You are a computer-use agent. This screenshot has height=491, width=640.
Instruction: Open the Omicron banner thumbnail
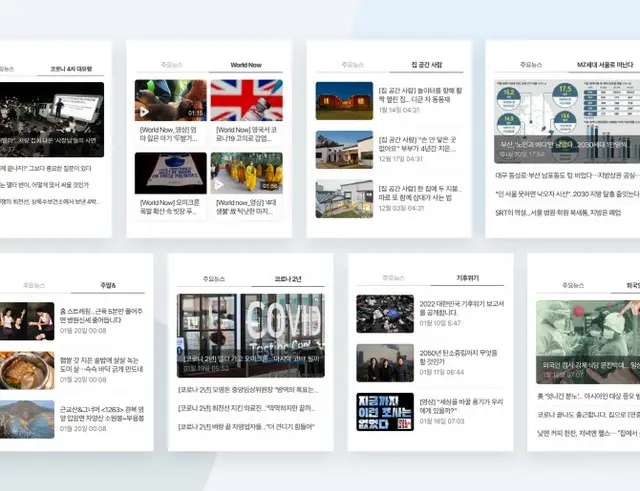tap(171, 173)
